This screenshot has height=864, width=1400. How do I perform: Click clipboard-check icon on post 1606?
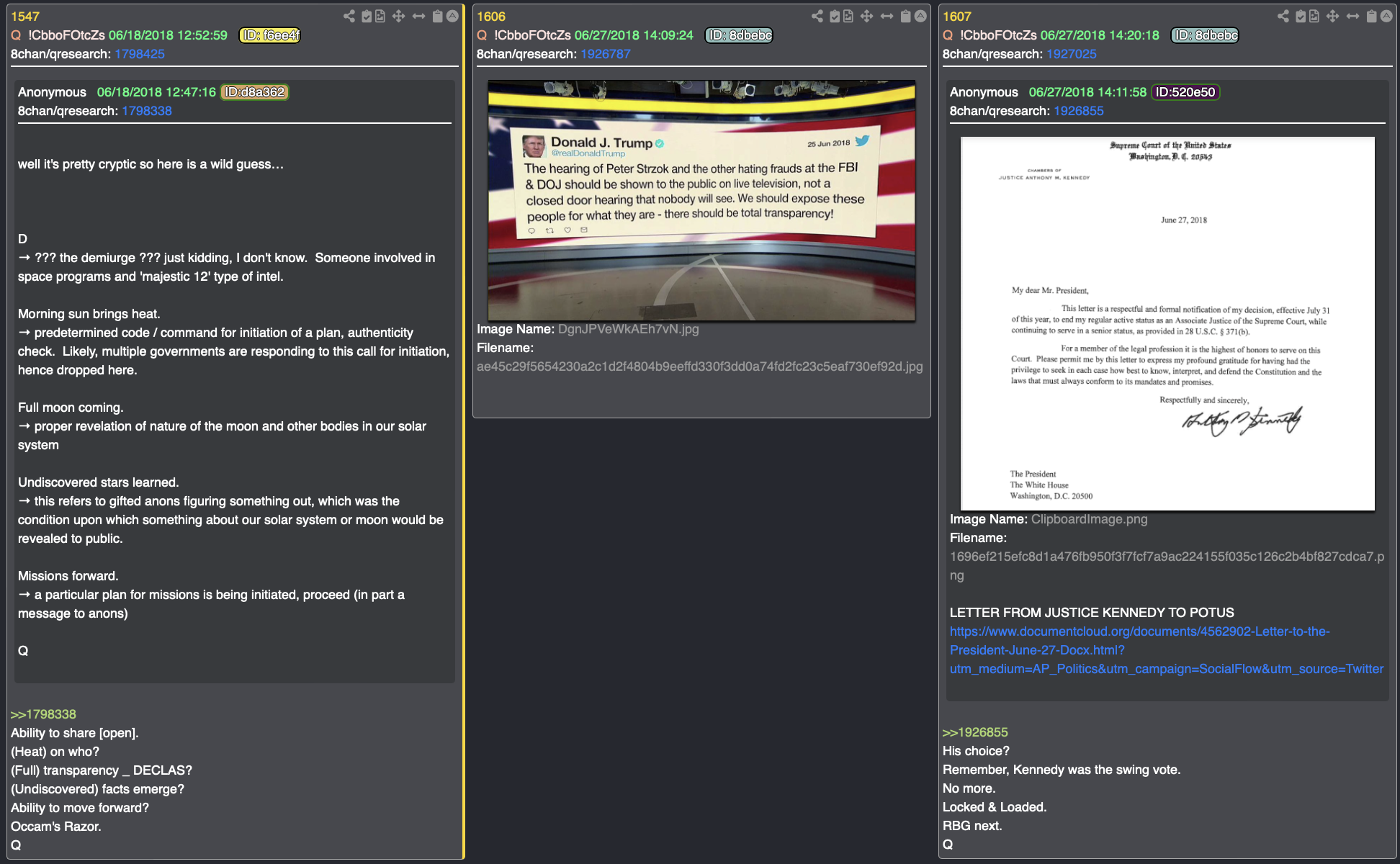click(835, 16)
